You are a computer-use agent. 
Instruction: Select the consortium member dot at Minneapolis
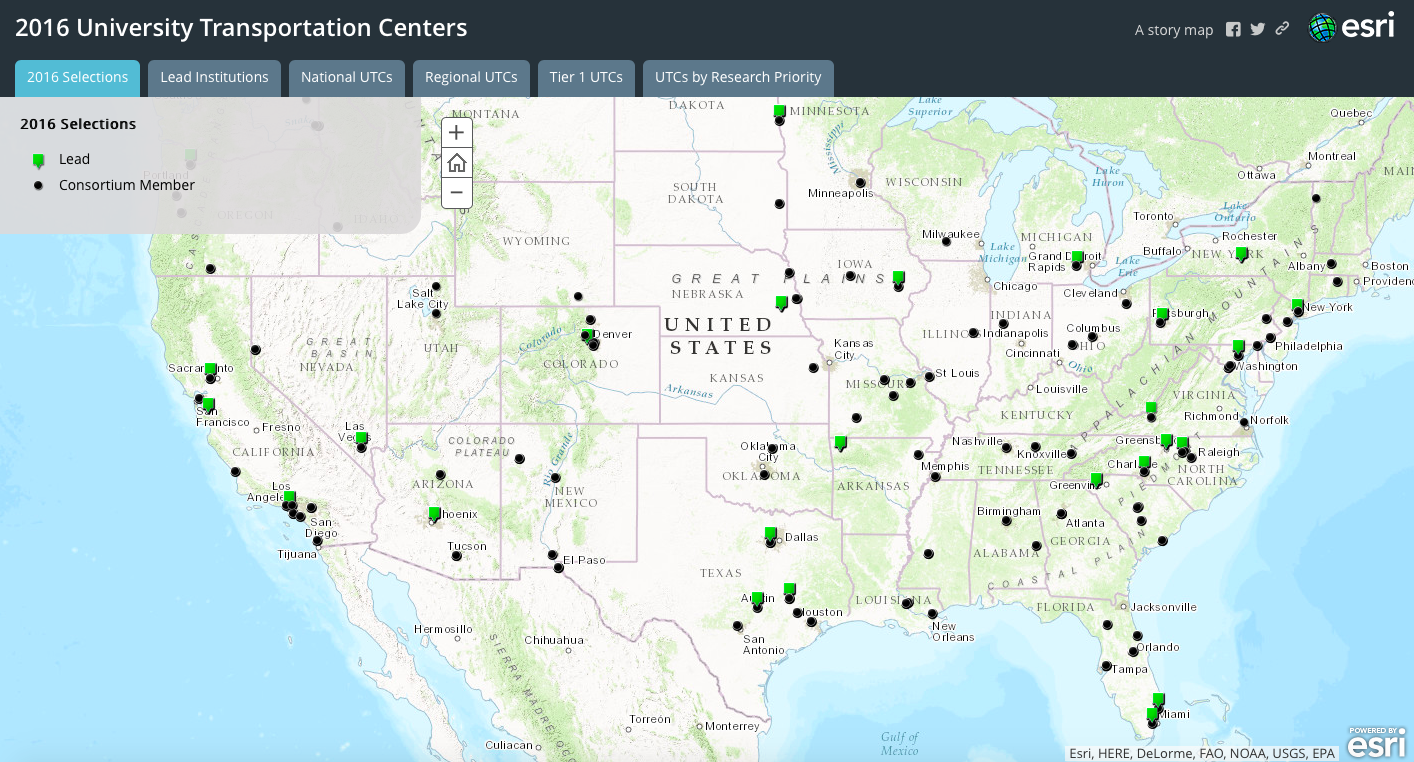[860, 183]
